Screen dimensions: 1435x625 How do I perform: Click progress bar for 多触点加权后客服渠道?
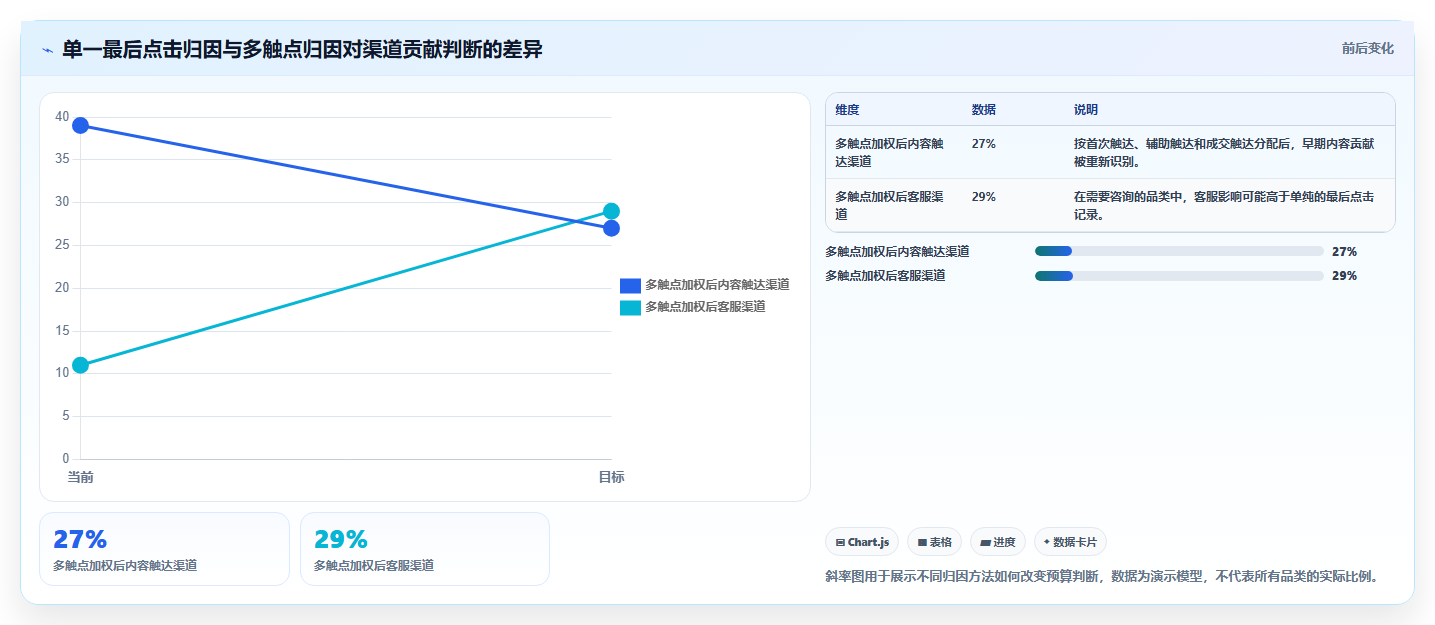[1179, 275]
